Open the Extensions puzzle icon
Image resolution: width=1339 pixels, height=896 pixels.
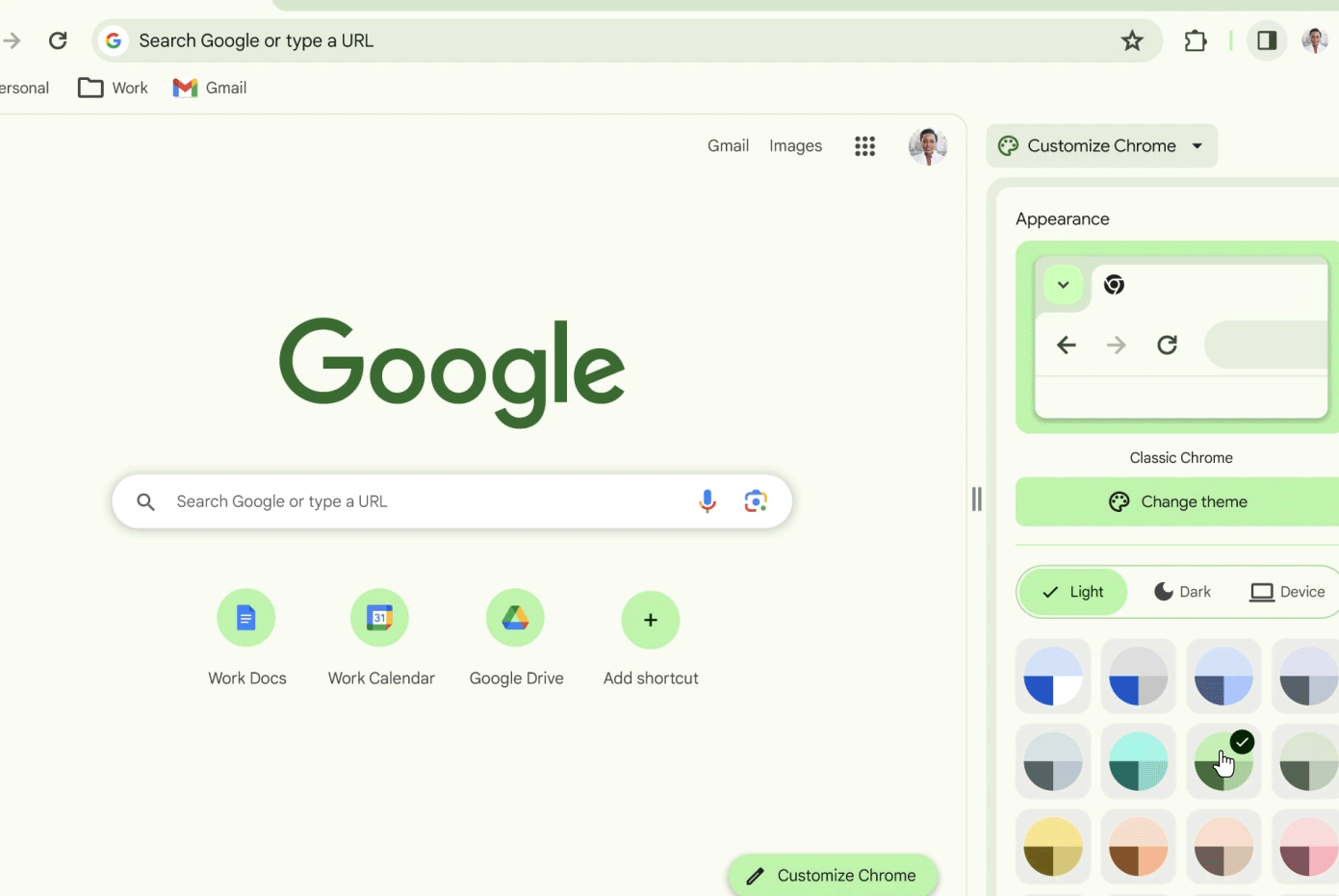point(1195,40)
